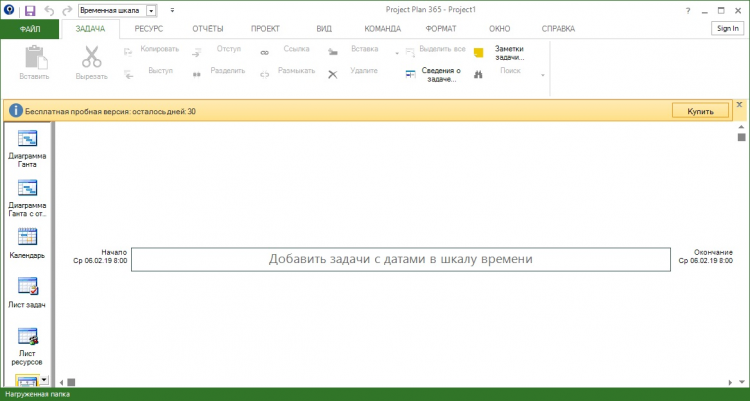
Task: Click the Окончание date label
Action: (x=706, y=256)
